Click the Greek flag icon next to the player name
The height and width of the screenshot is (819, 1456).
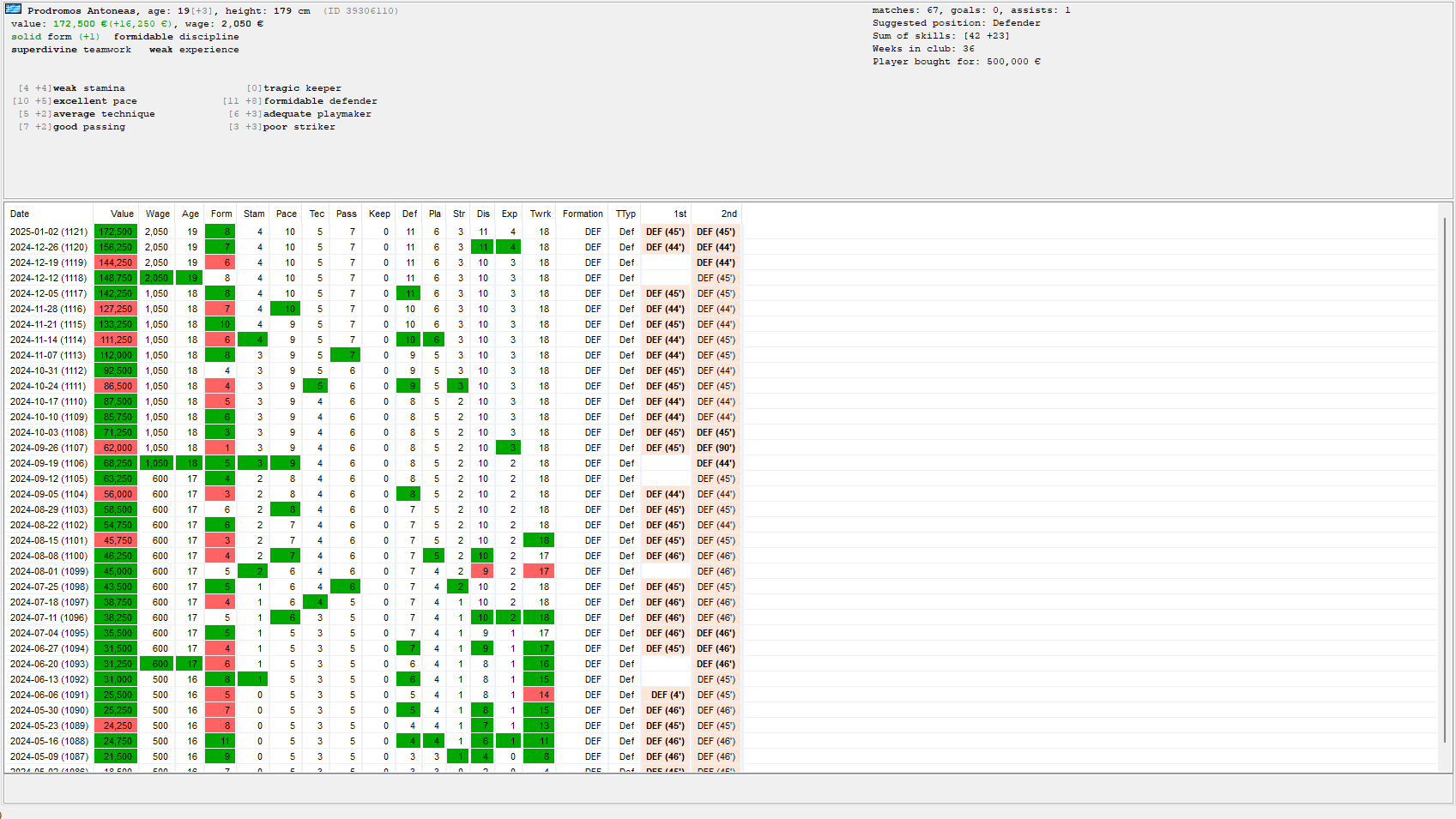pos(14,9)
